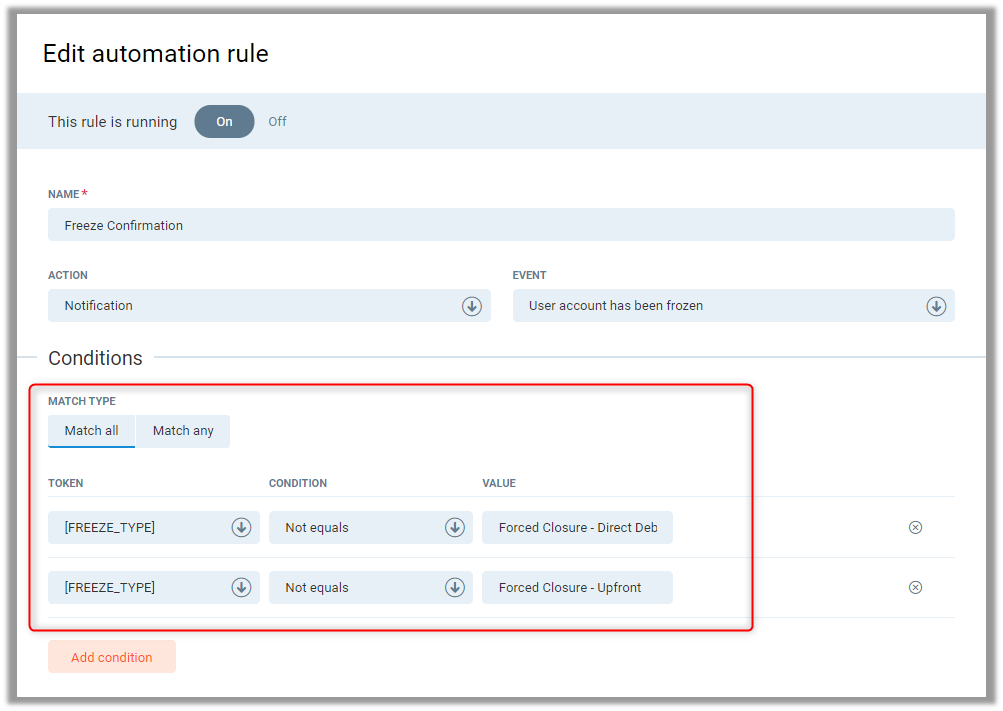Select the Match any tab

(x=183, y=431)
